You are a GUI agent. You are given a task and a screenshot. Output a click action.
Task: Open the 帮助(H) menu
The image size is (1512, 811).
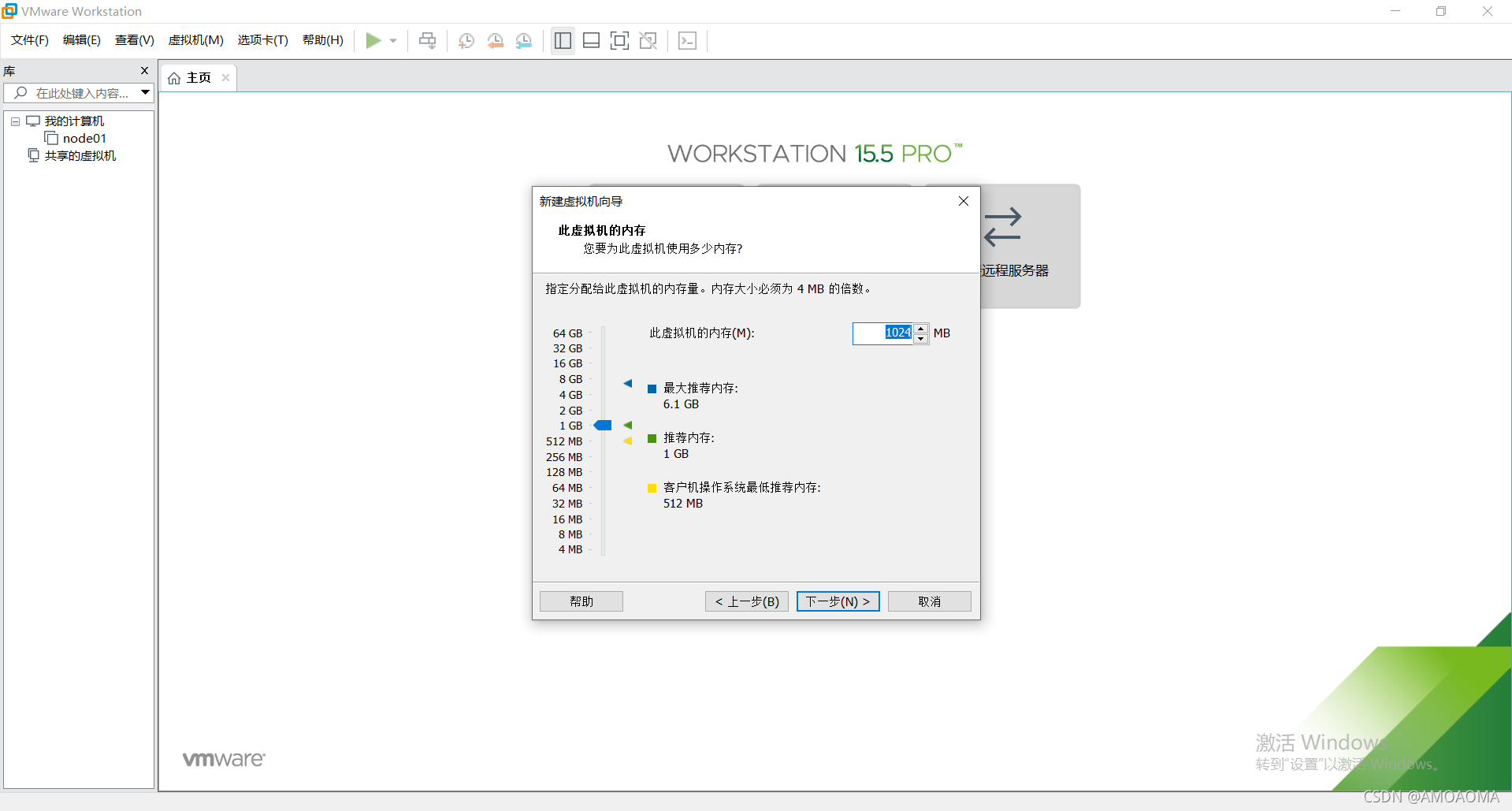click(x=323, y=40)
